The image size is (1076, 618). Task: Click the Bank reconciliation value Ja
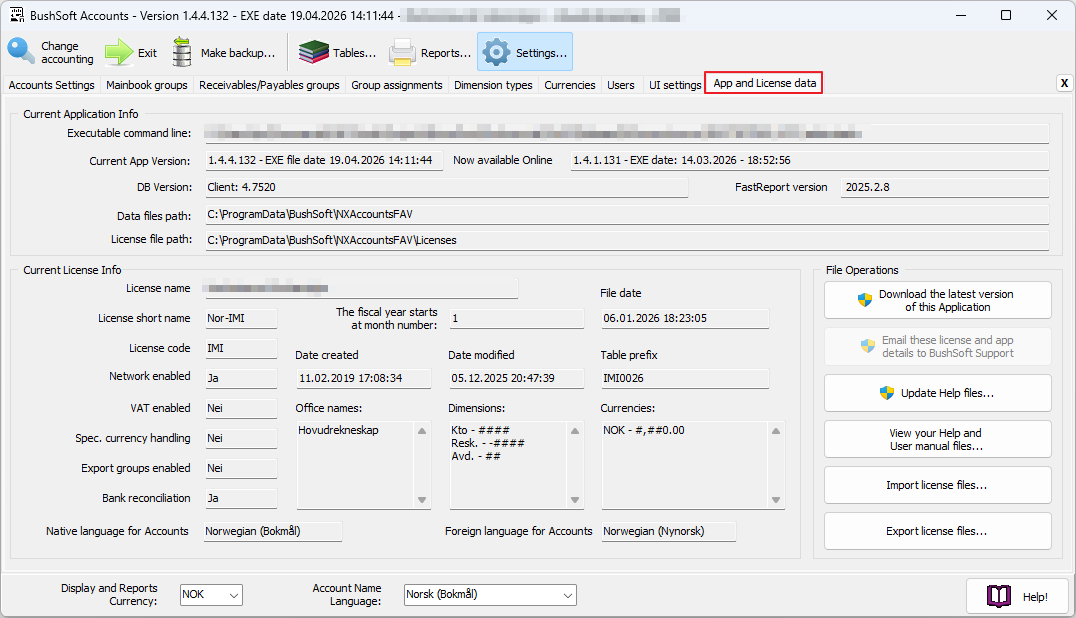(241, 499)
